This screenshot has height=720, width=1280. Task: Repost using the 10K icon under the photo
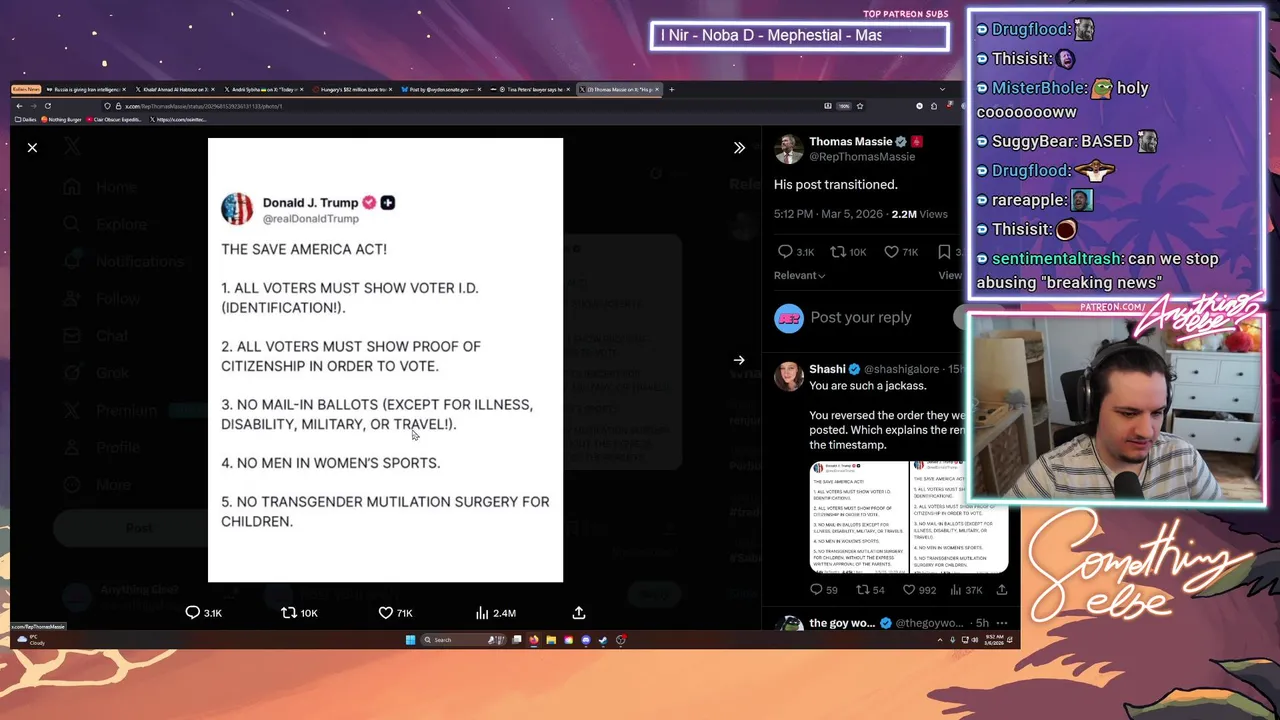click(288, 613)
